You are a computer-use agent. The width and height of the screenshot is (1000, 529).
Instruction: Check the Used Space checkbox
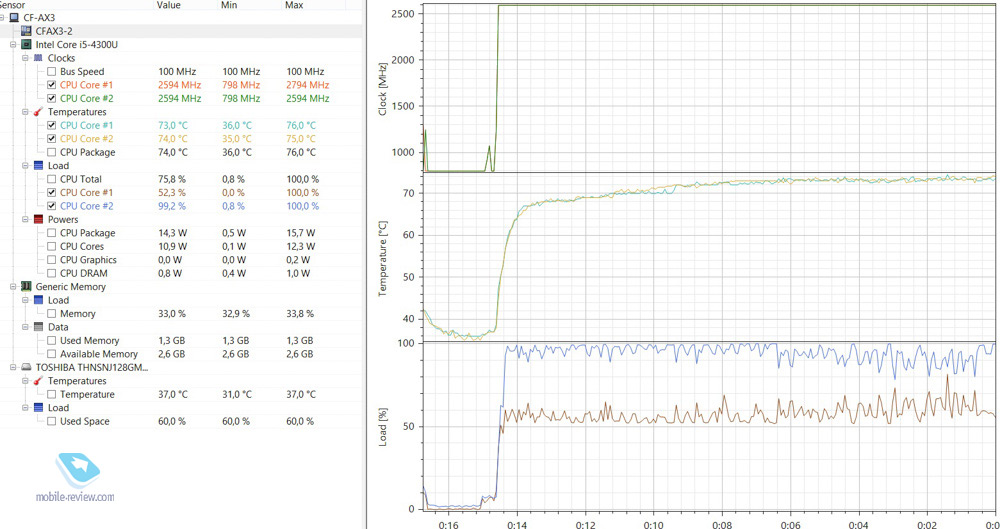coord(52,421)
